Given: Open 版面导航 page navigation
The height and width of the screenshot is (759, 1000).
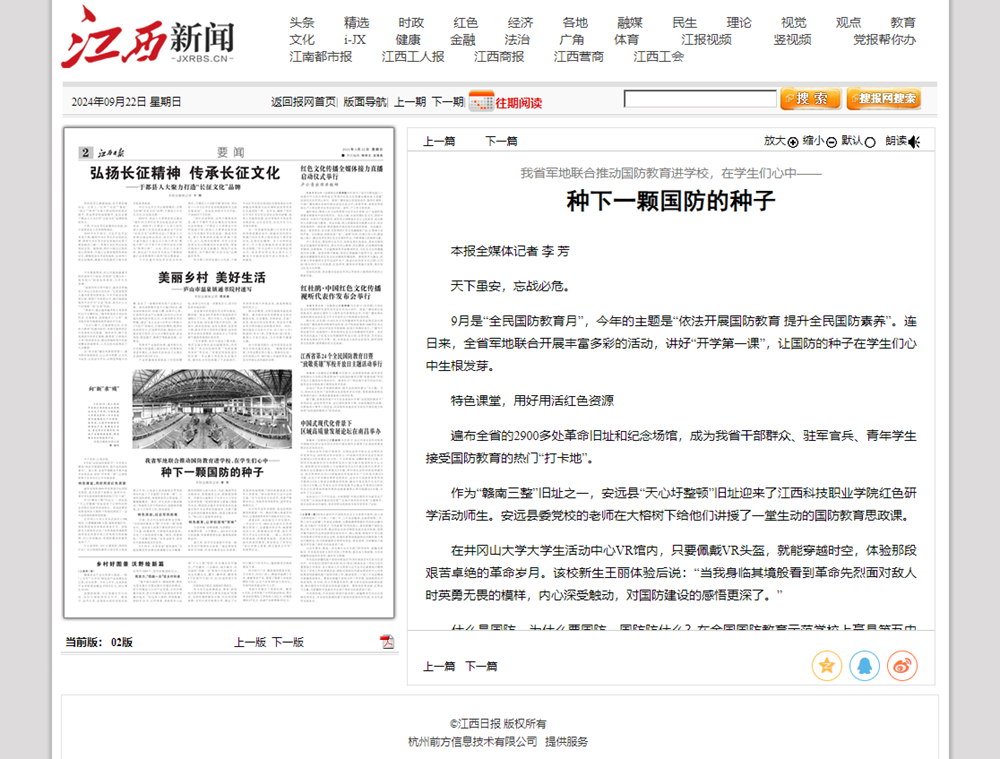Looking at the screenshot, I should [365, 101].
